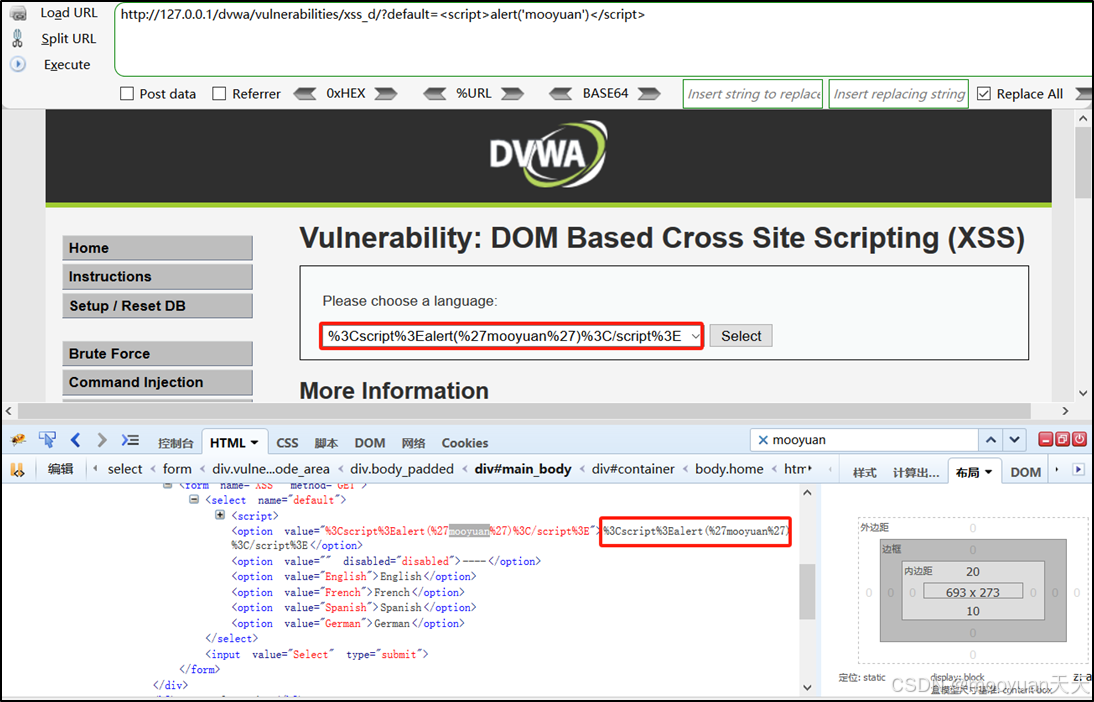This screenshot has height=702, width=1094.
Task: Collapse the form node in HTML tree
Action: (167, 485)
